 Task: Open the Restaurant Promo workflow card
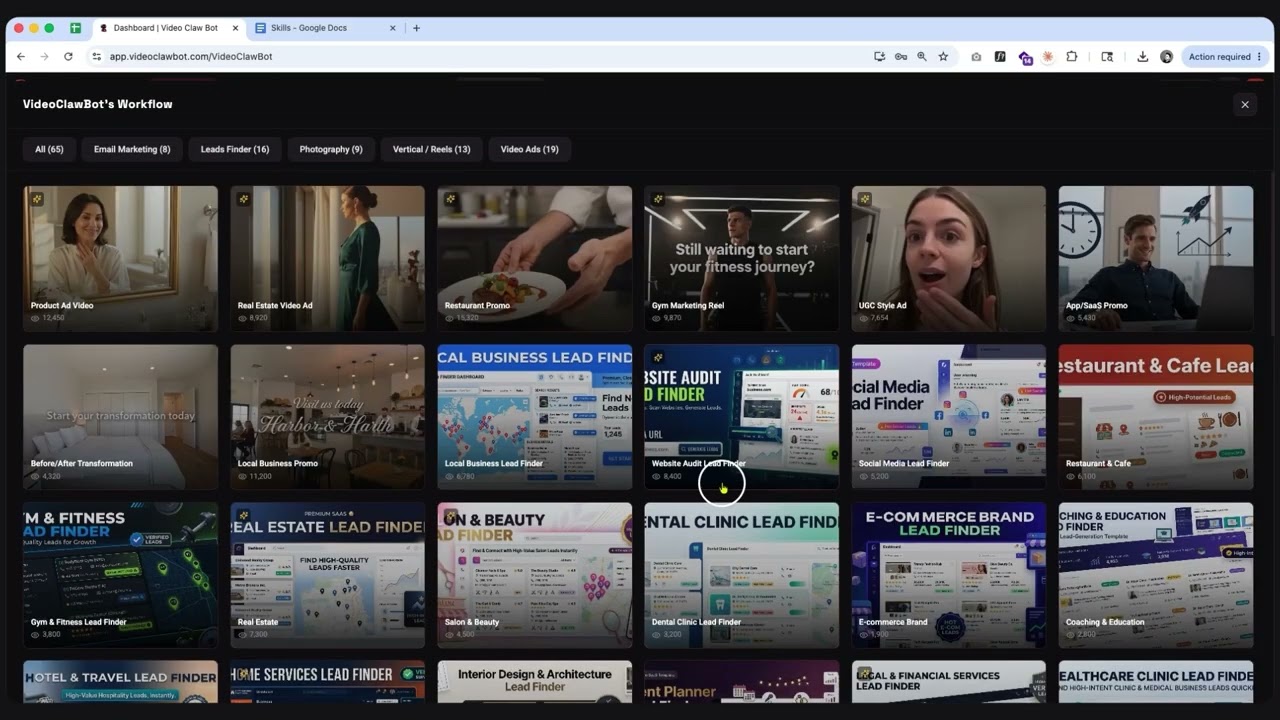[x=534, y=258]
